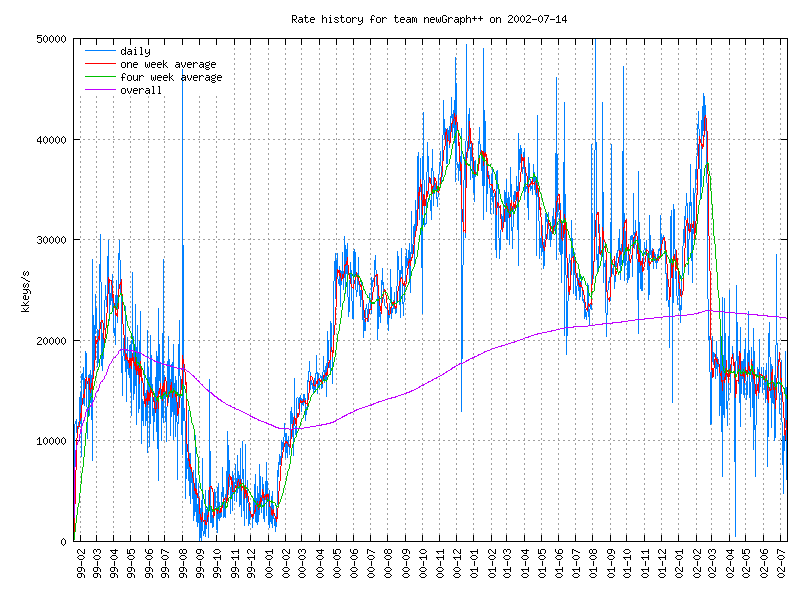Click the 01-01 x-axis date label
Image resolution: width=800 pixels, height=600 pixels.
tap(474, 564)
